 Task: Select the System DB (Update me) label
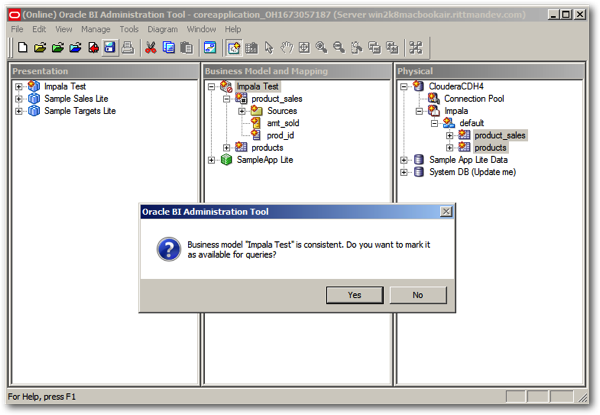coord(473,172)
